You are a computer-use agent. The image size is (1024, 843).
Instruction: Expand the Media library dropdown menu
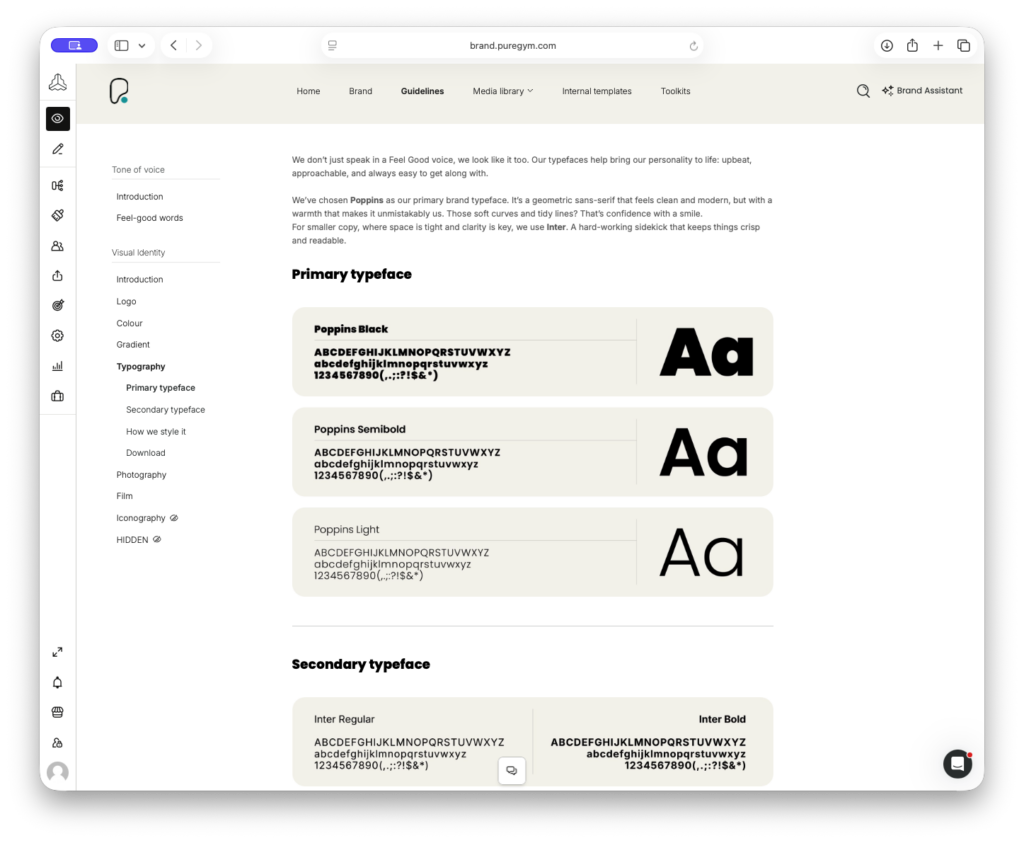(x=503, y=91)
